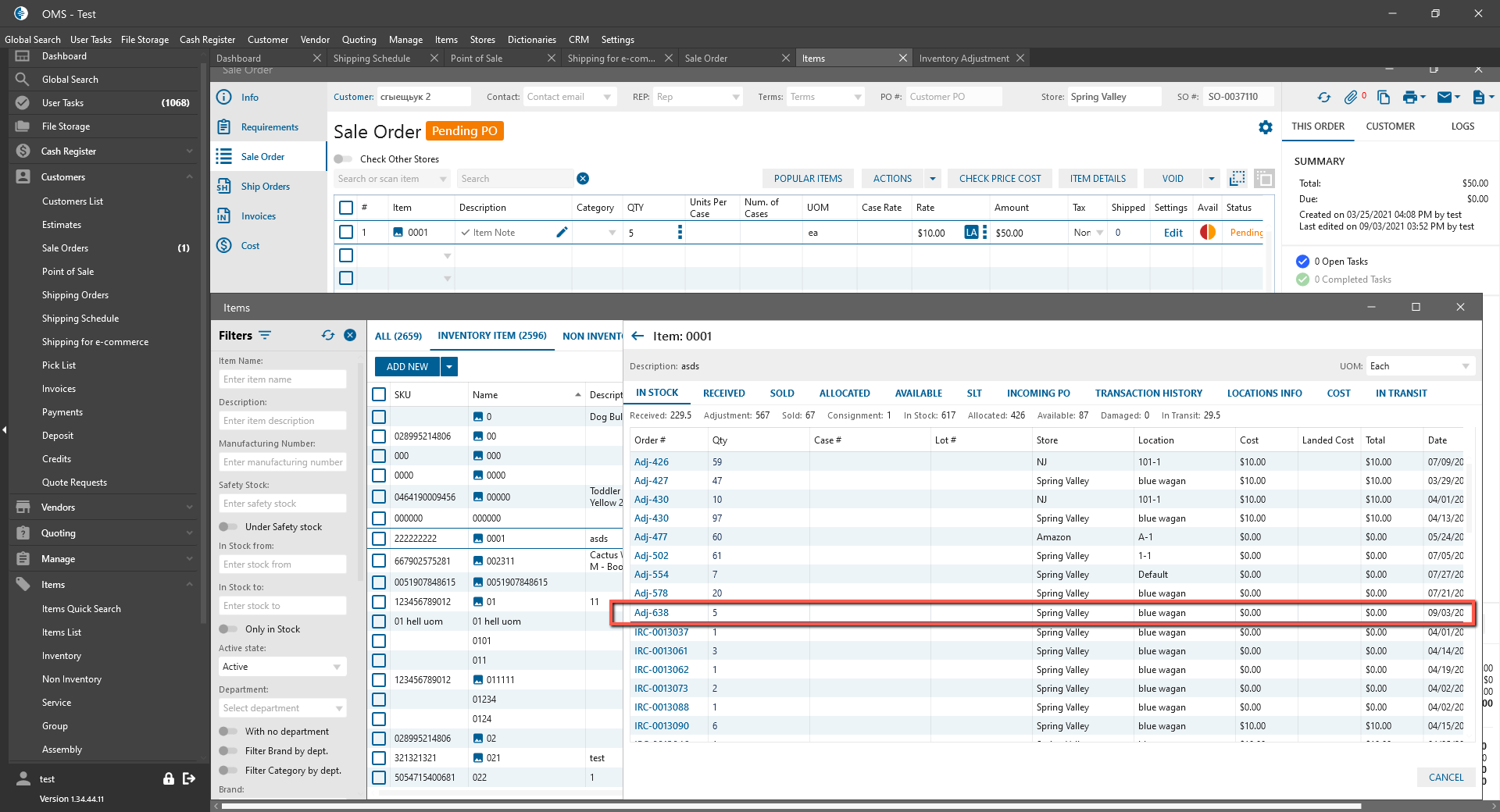Open the Active state dropdown
This screenshot has width=1500, height=812.
(x=282, y=667)
